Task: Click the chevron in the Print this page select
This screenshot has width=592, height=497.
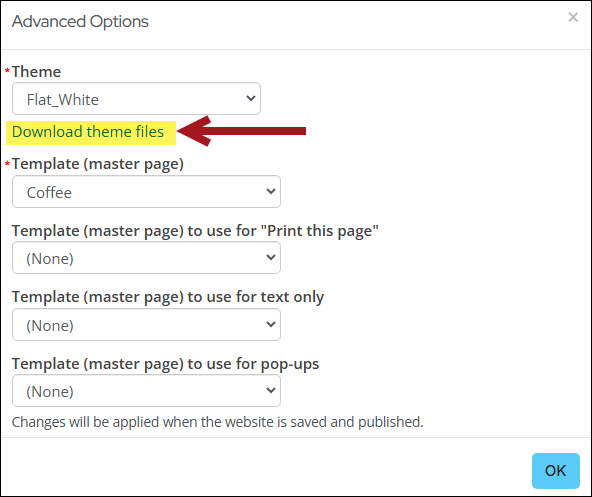Action: (x=271, y=258)
